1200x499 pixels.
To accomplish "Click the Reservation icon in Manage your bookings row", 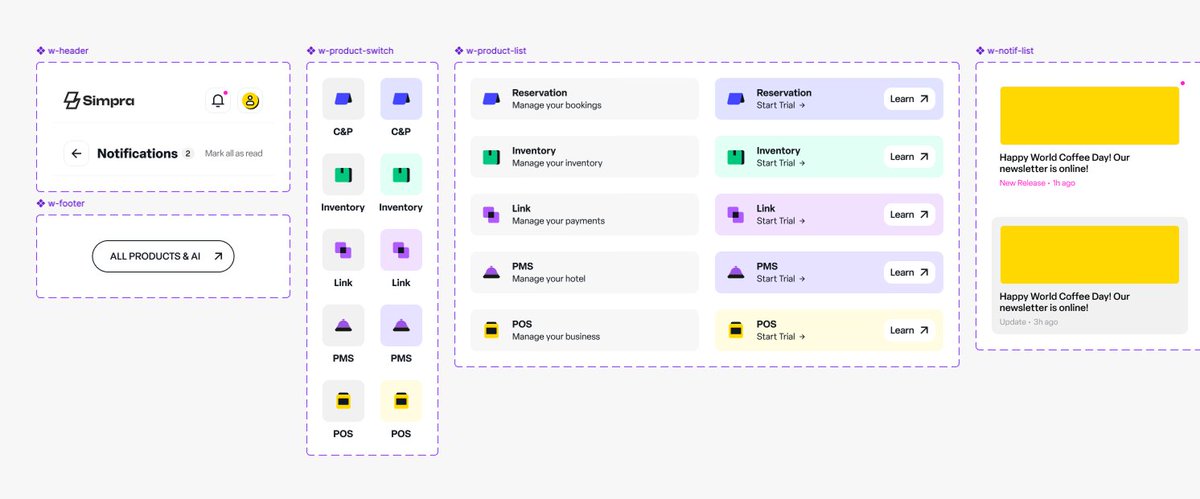I will tap(491, 99).
